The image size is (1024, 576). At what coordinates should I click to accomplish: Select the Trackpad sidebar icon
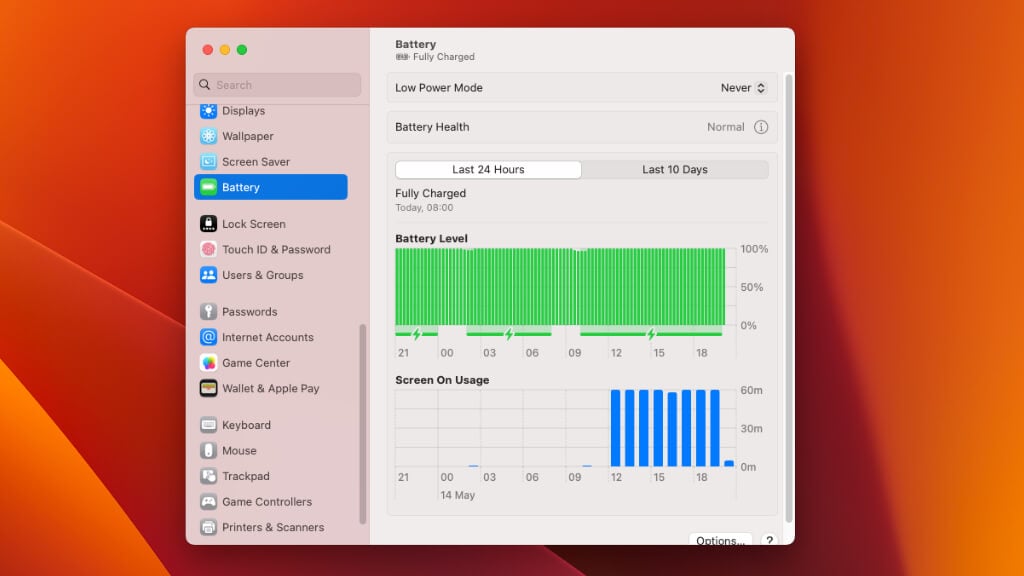[208, 475]
